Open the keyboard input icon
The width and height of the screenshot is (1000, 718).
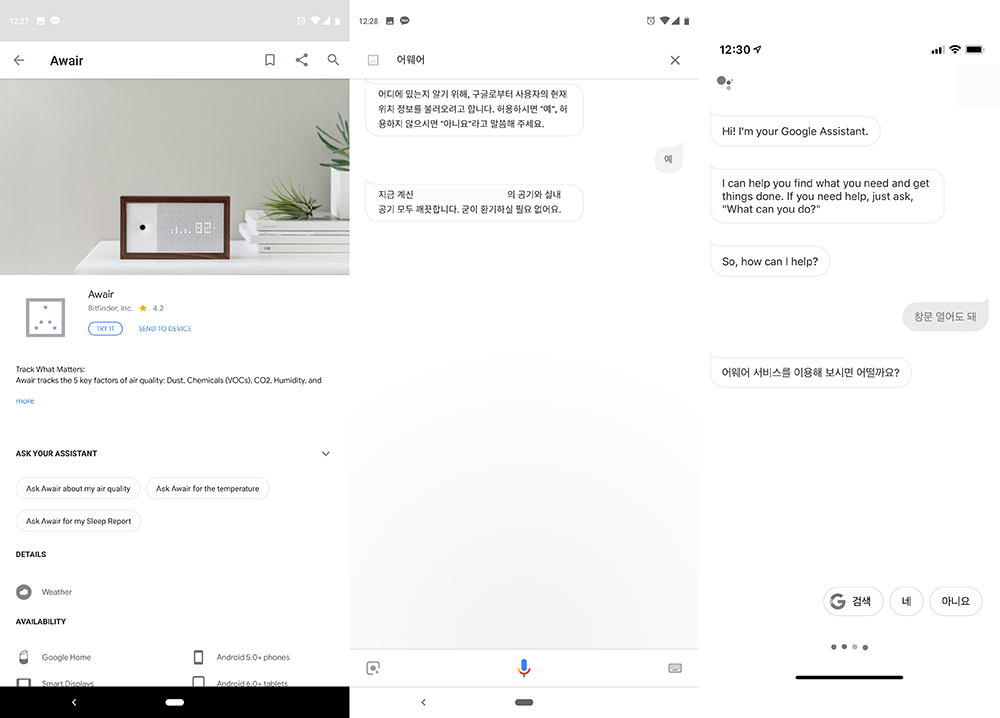[x=675, y=668]
